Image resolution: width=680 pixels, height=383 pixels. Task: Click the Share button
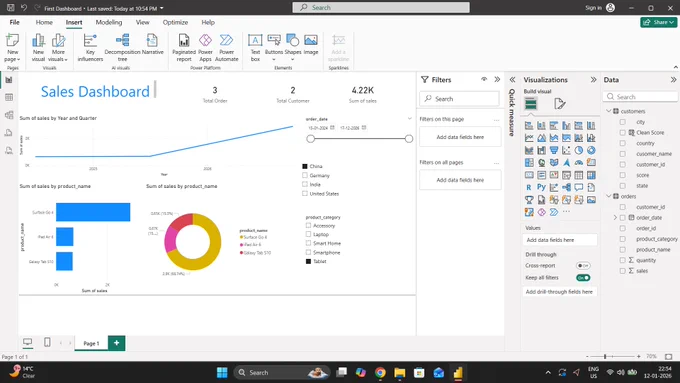[658, 22]
